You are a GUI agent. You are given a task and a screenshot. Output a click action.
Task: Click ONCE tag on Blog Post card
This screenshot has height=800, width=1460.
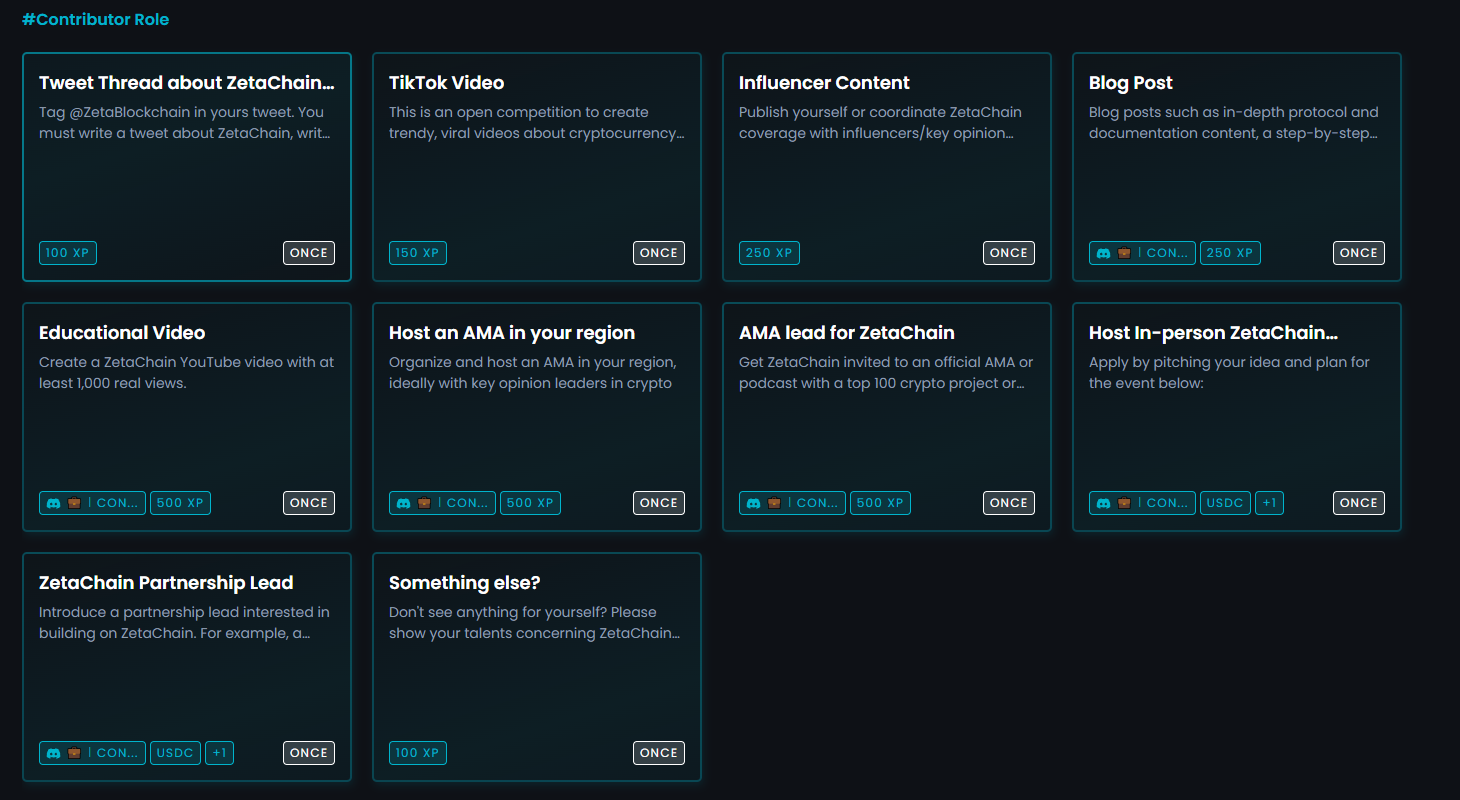(x=1359, y=253)
